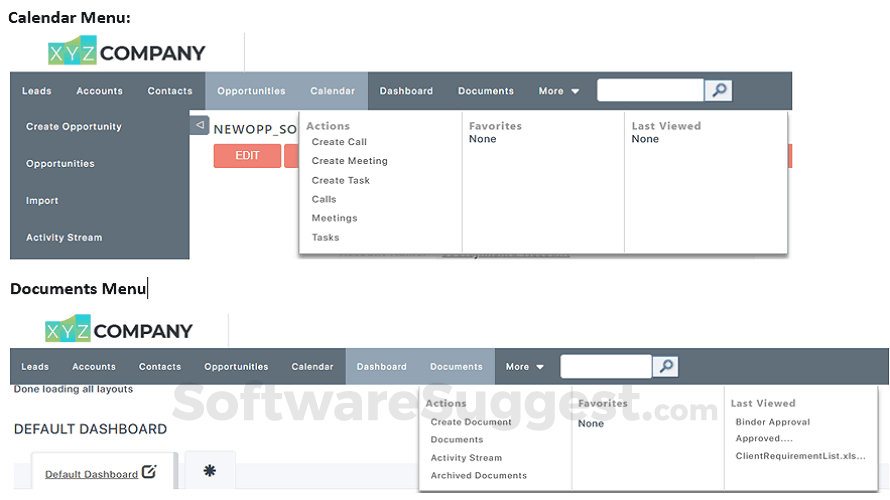Collapse sidebar using the triangle arrow icon

coord(199,125)
